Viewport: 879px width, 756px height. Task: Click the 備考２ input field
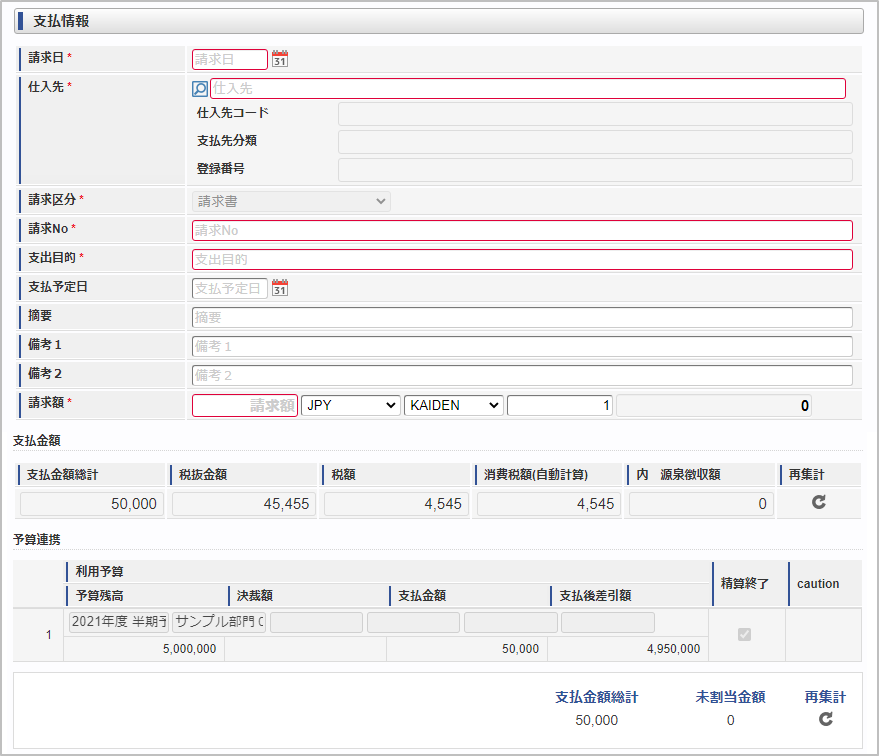tap(522, 376)
